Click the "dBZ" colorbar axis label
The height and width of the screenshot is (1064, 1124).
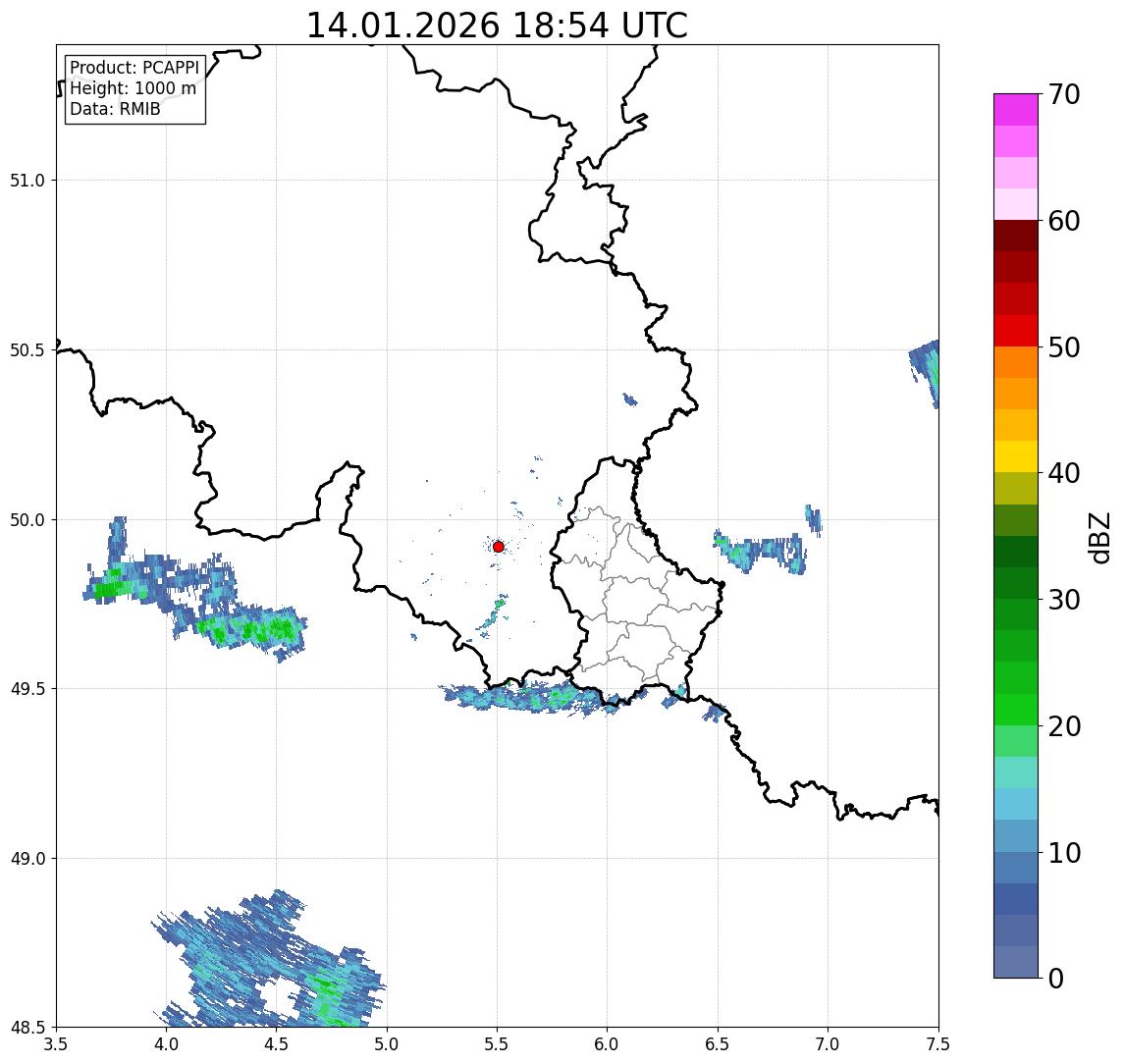click(1098, 537)
